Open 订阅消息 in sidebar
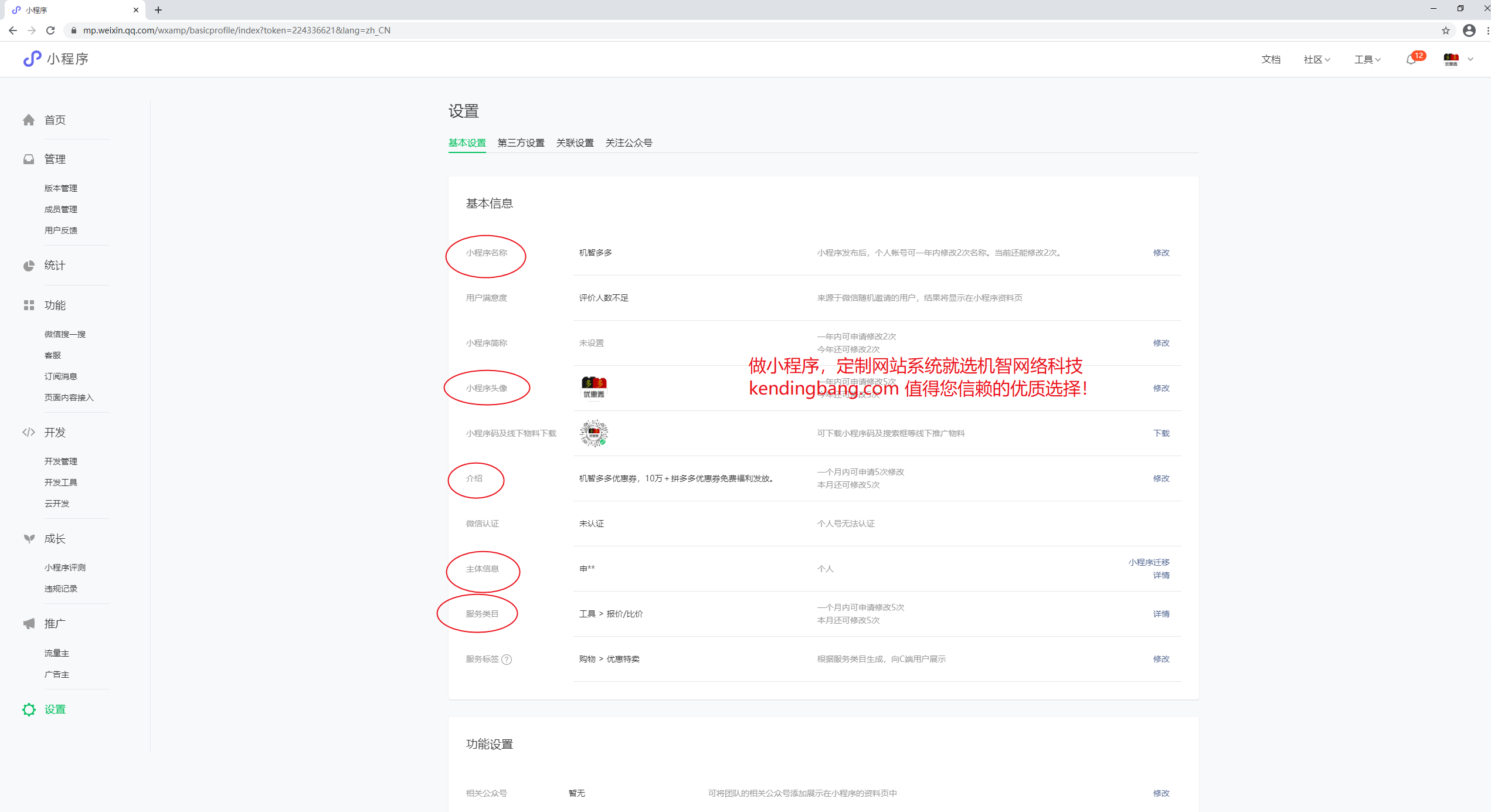The height and width of the screenshot is (812, 1491). tap(61, 376)
